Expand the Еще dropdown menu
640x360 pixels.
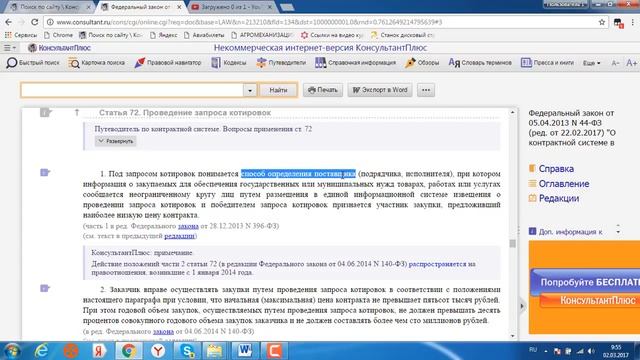591,63
